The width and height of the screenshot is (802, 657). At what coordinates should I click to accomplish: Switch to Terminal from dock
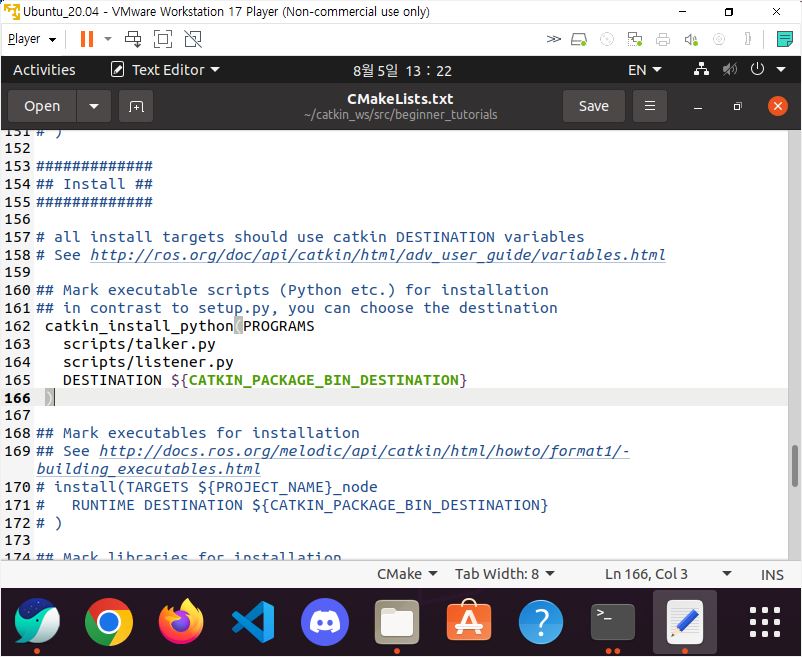(613, 622)
